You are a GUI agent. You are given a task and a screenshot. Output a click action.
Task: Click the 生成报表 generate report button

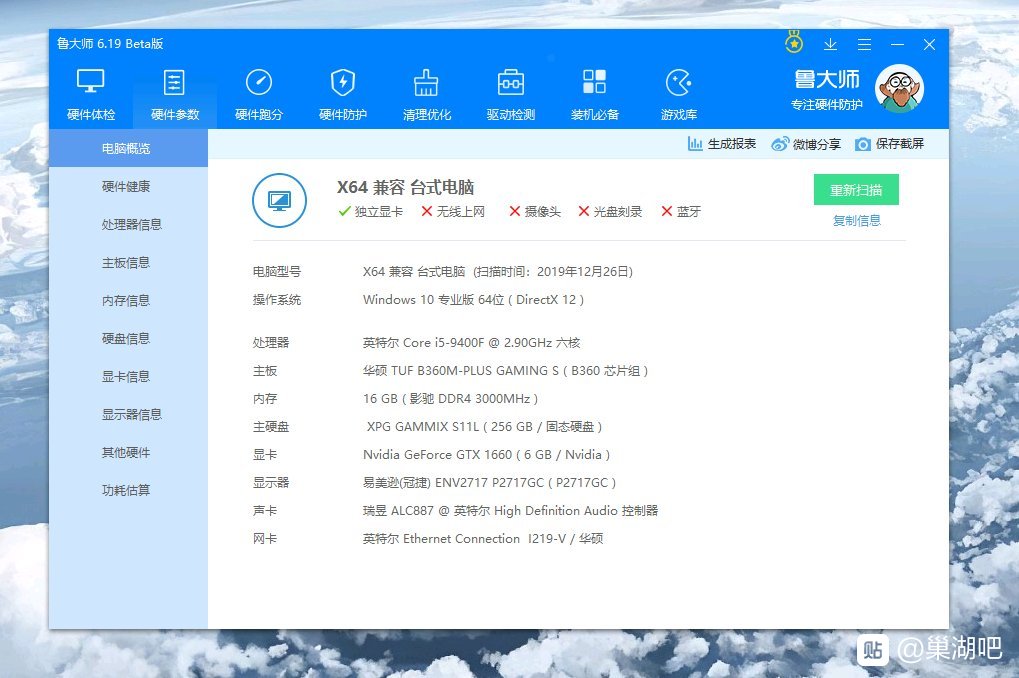tap(721, 144)
